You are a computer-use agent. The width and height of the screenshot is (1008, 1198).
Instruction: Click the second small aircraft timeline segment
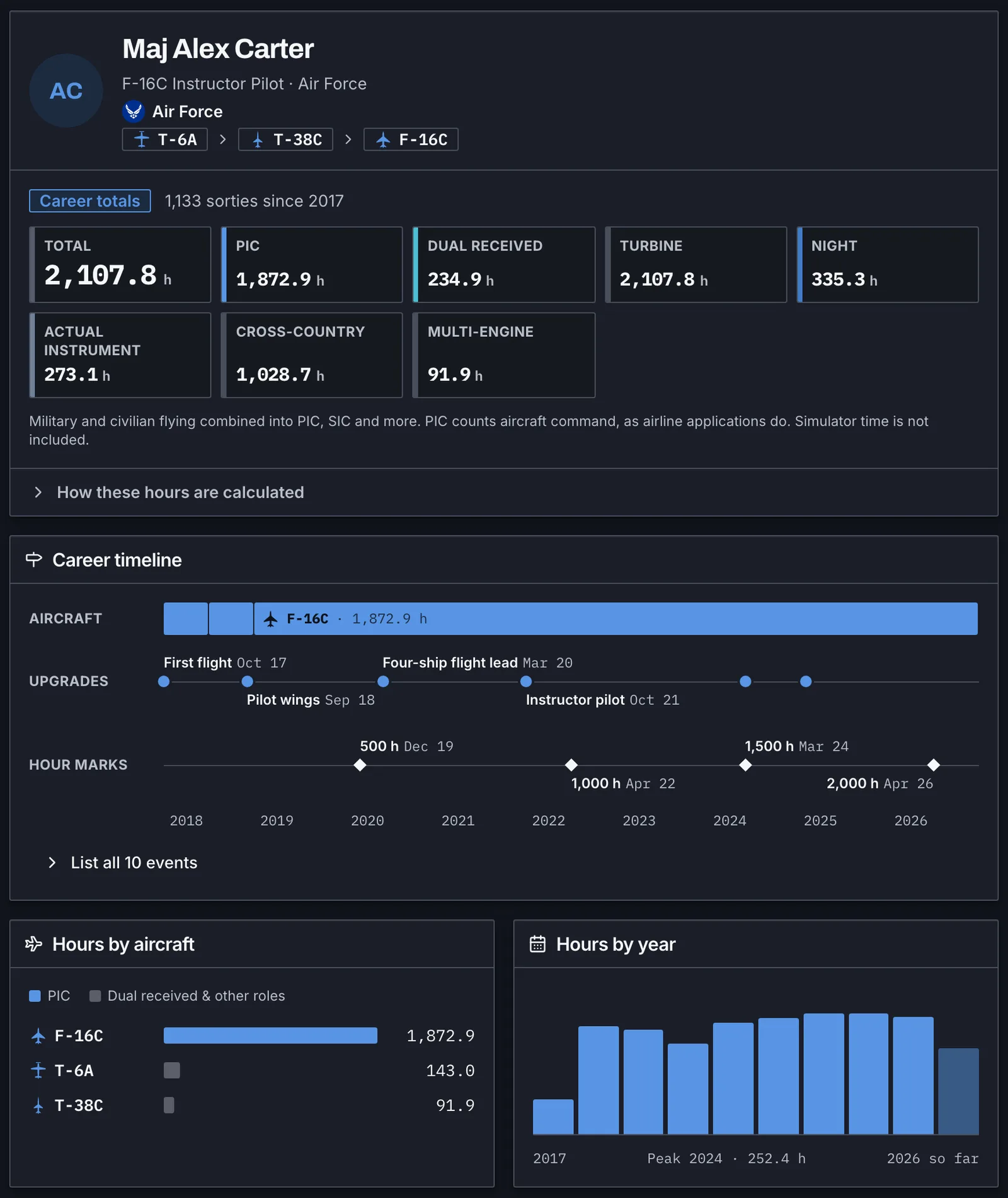coord(231,619)
